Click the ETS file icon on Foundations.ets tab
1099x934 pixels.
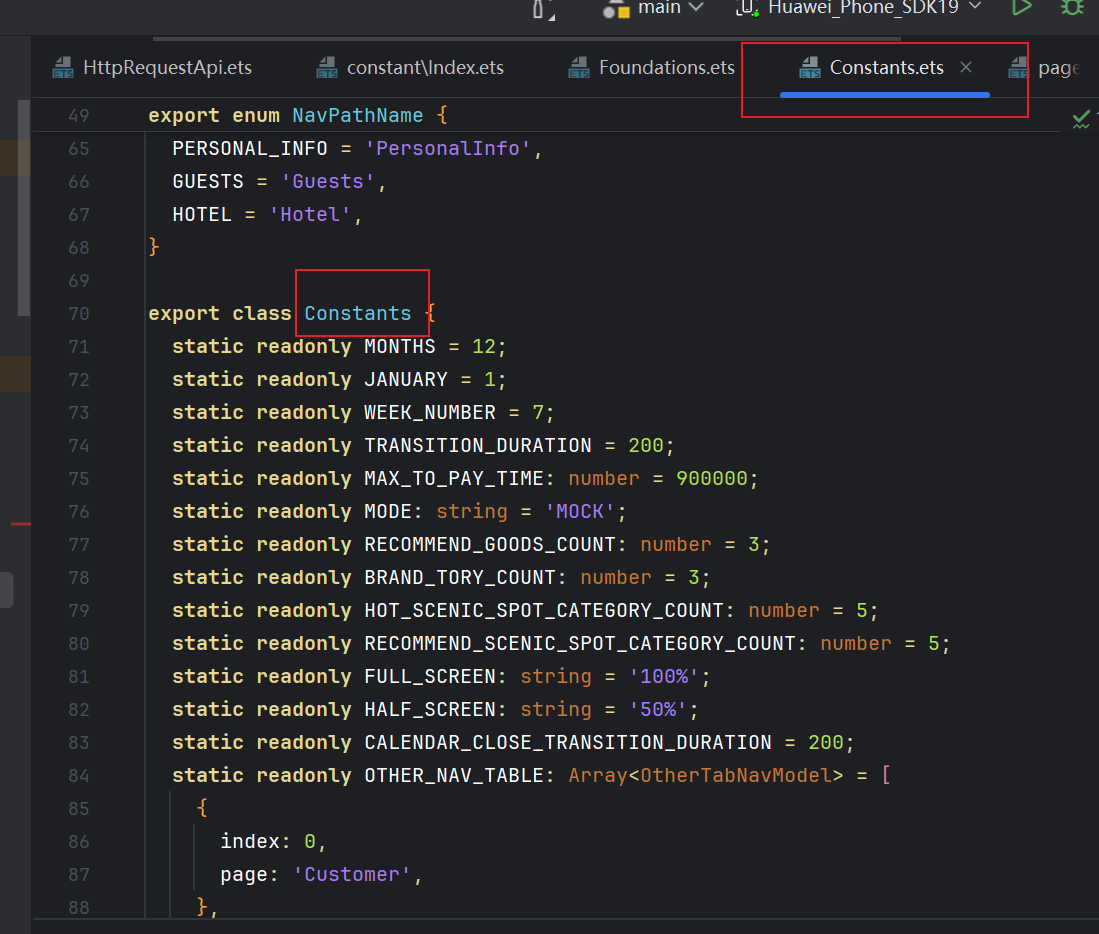579,68
